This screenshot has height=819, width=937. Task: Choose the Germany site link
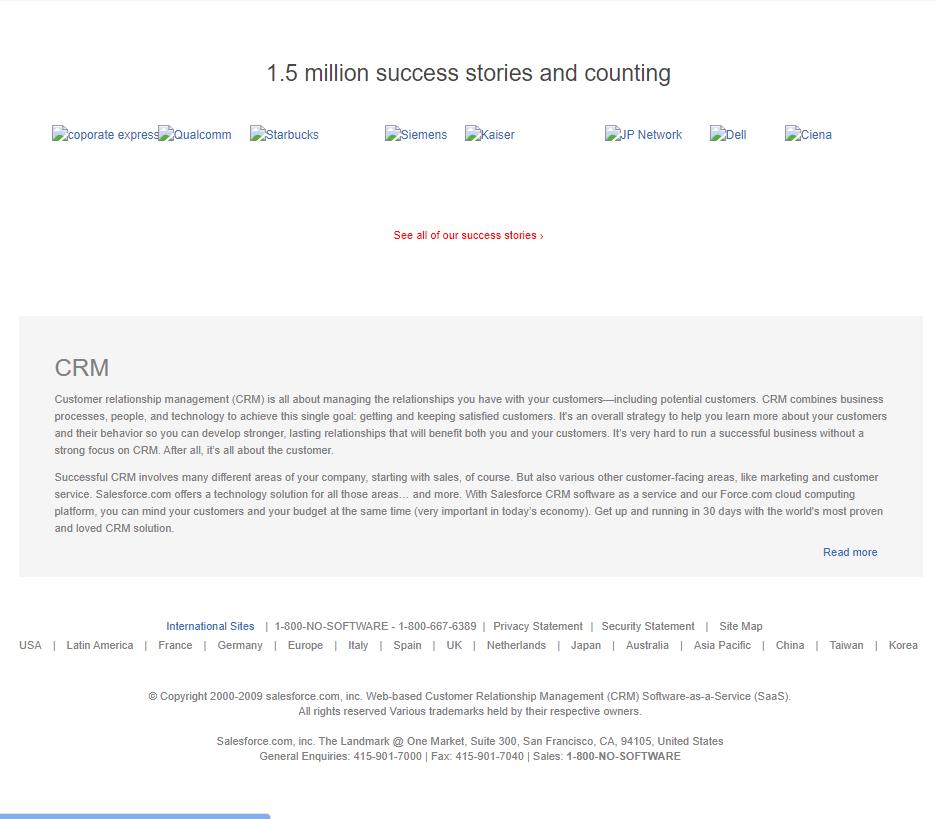(x=240, y=646)
